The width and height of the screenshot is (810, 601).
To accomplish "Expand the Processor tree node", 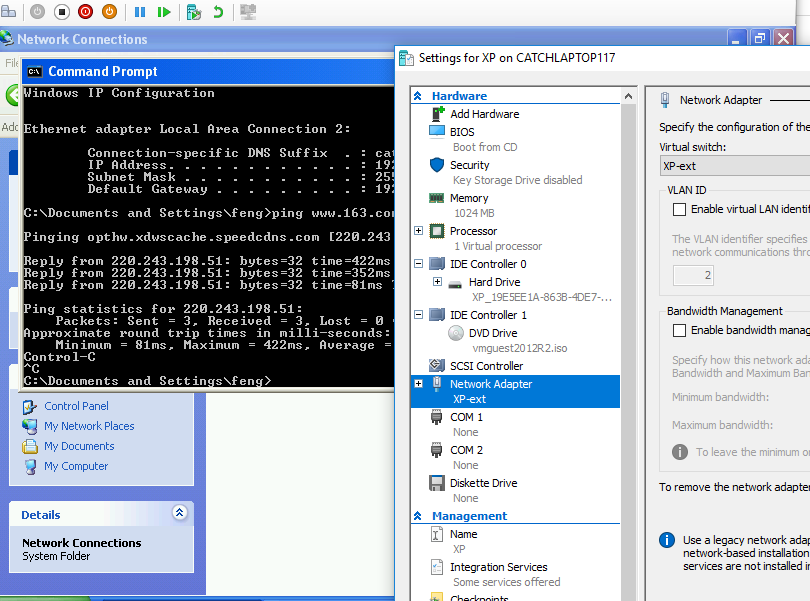I will [x=419, y=231].
